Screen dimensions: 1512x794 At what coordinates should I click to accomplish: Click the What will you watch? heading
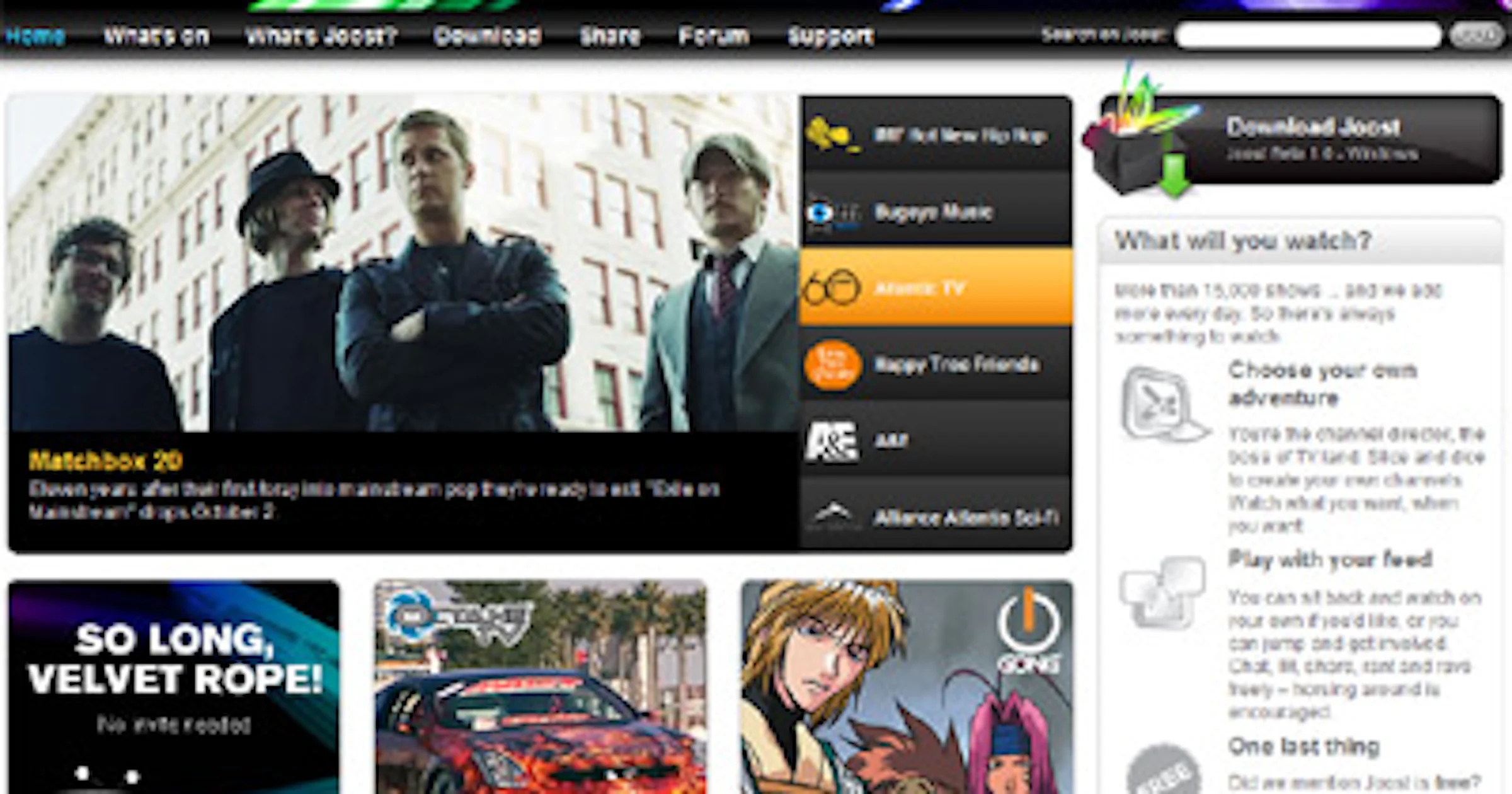pyautogui.click(x=1242, y=240)
